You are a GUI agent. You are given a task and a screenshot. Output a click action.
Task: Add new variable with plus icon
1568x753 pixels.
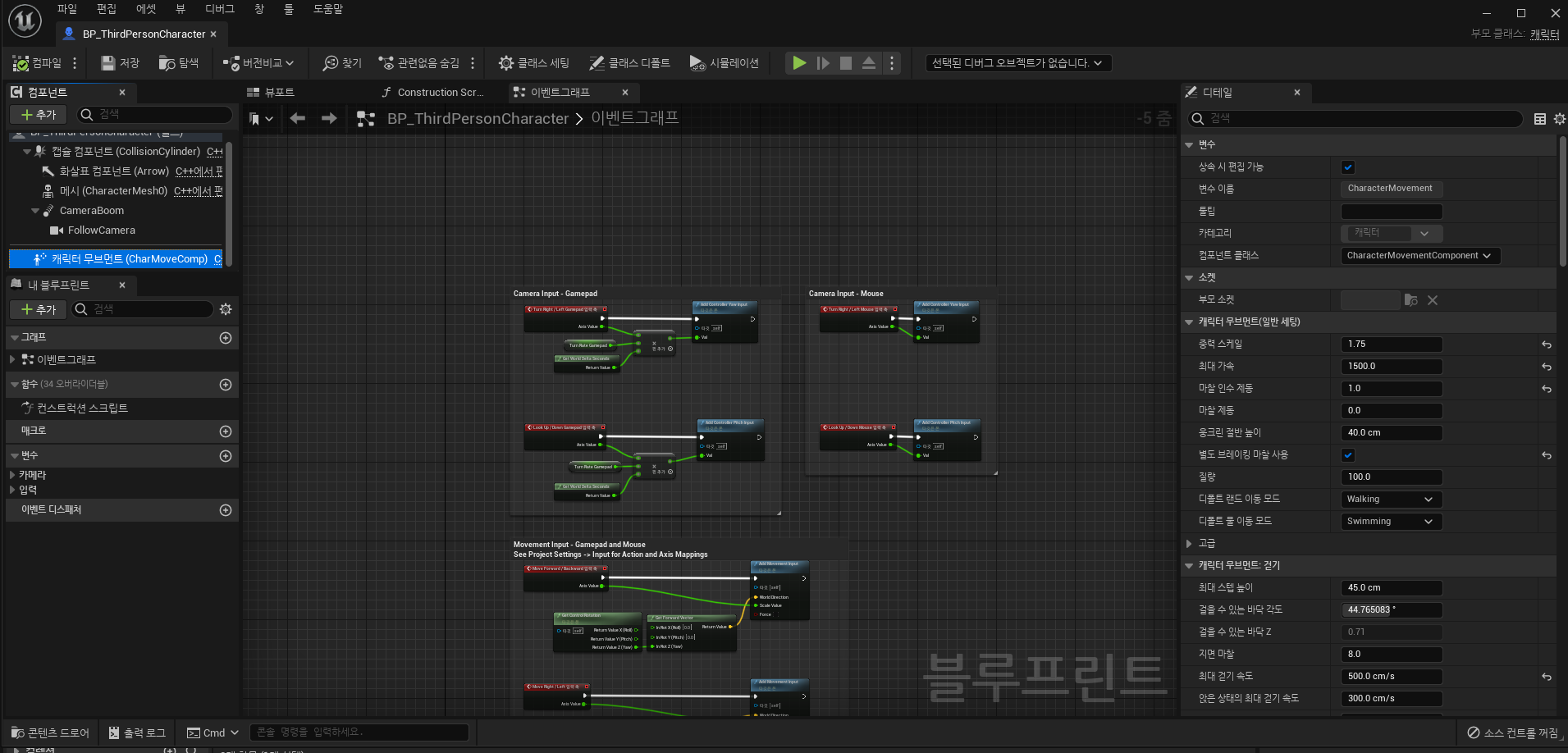[226, 456]
